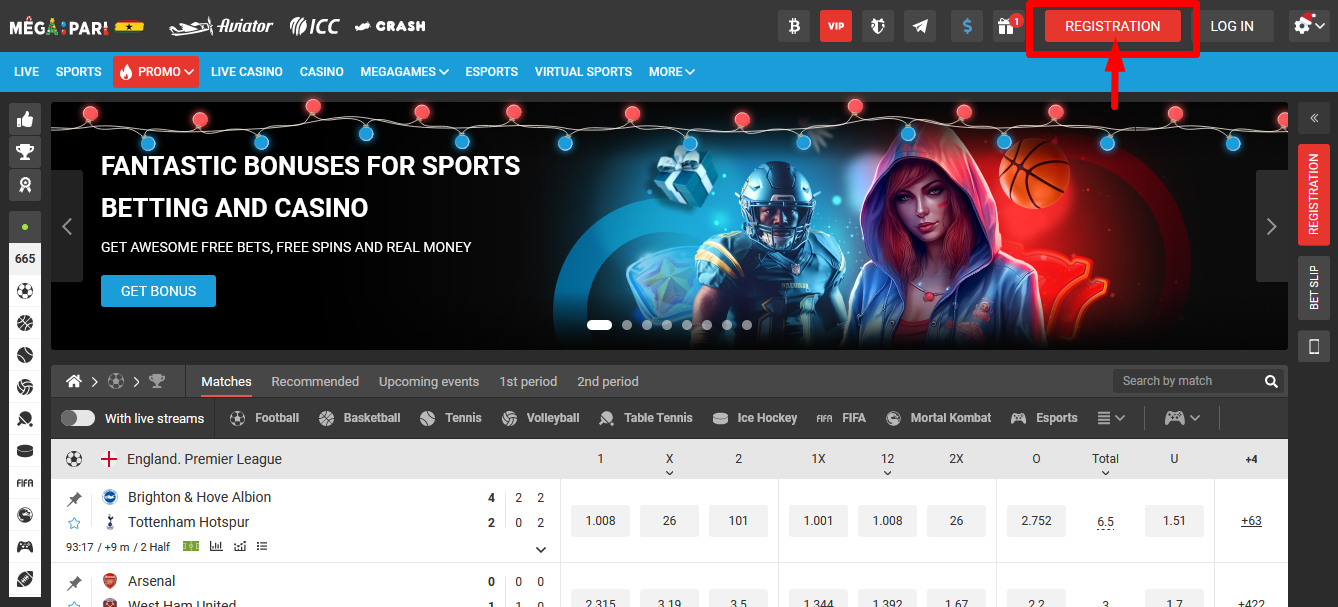Open the MORE dropdown in navigation

point(671,72)
